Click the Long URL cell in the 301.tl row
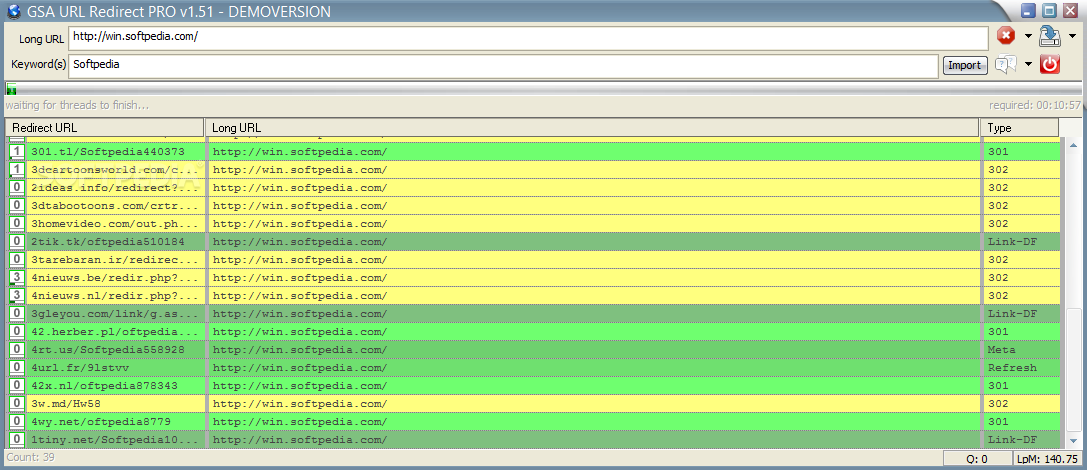This screenshot has height=470, width=1087. (x=595, y=152)
